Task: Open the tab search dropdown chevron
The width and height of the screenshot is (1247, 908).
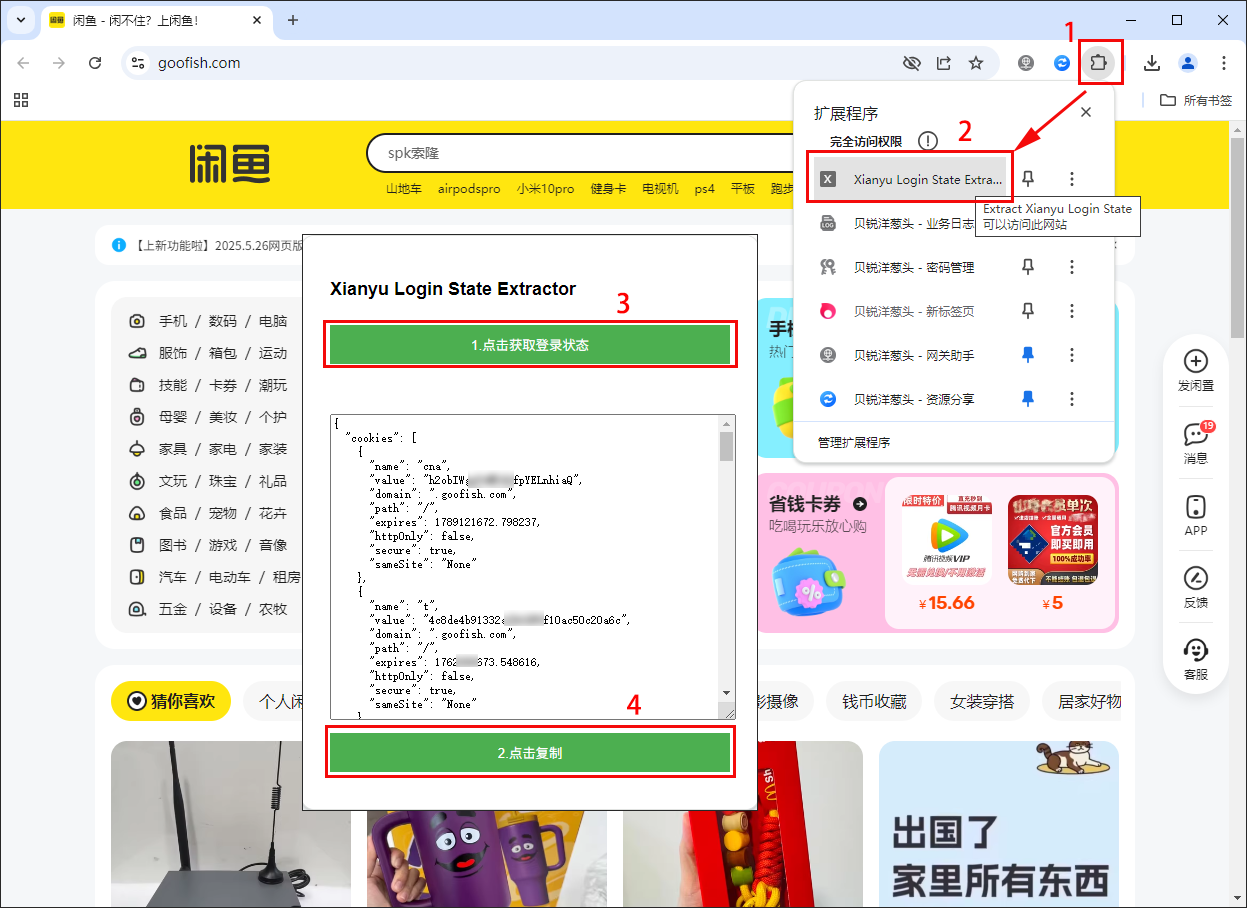Action: coord(21,20)
